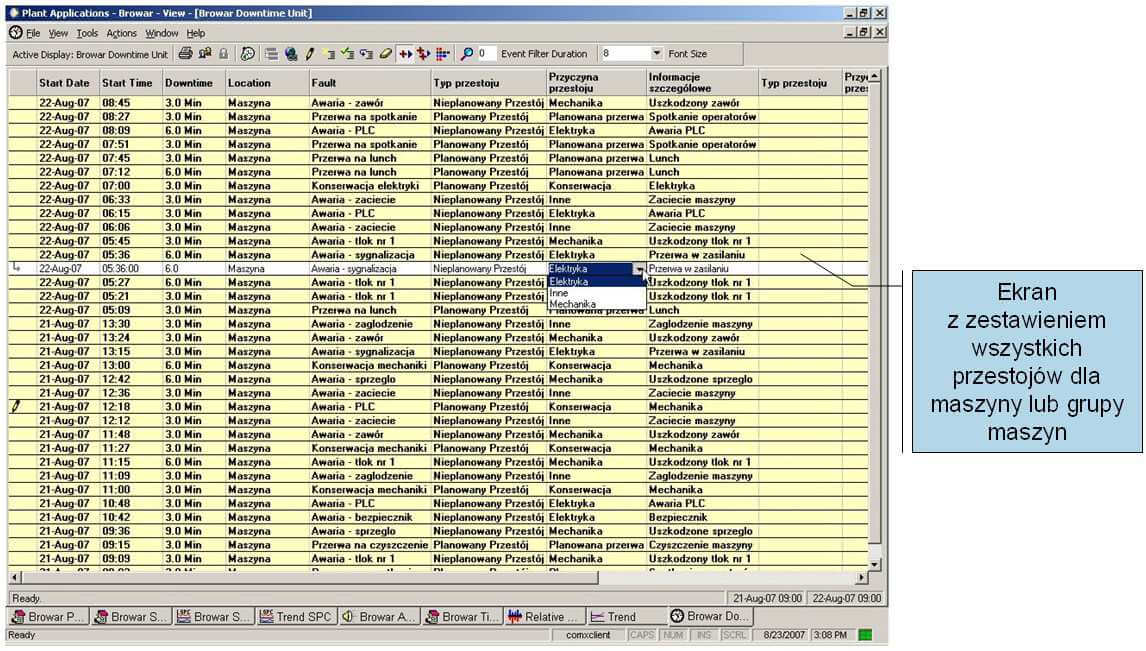Click the list view toolbar icon
The image size is (1146, 651).
(x=271, y=53)
